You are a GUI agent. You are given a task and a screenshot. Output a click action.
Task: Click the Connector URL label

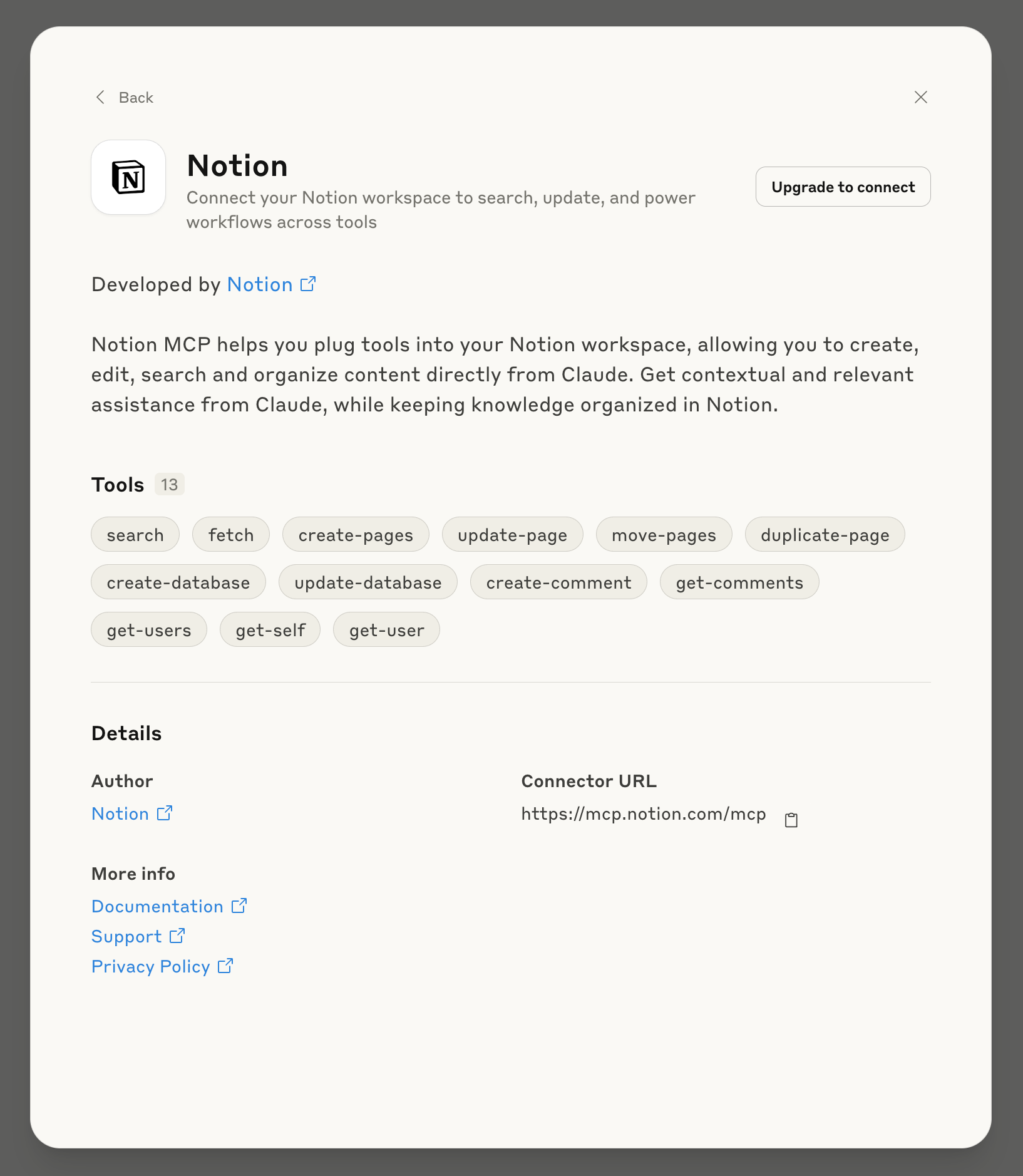click(589, 781)
